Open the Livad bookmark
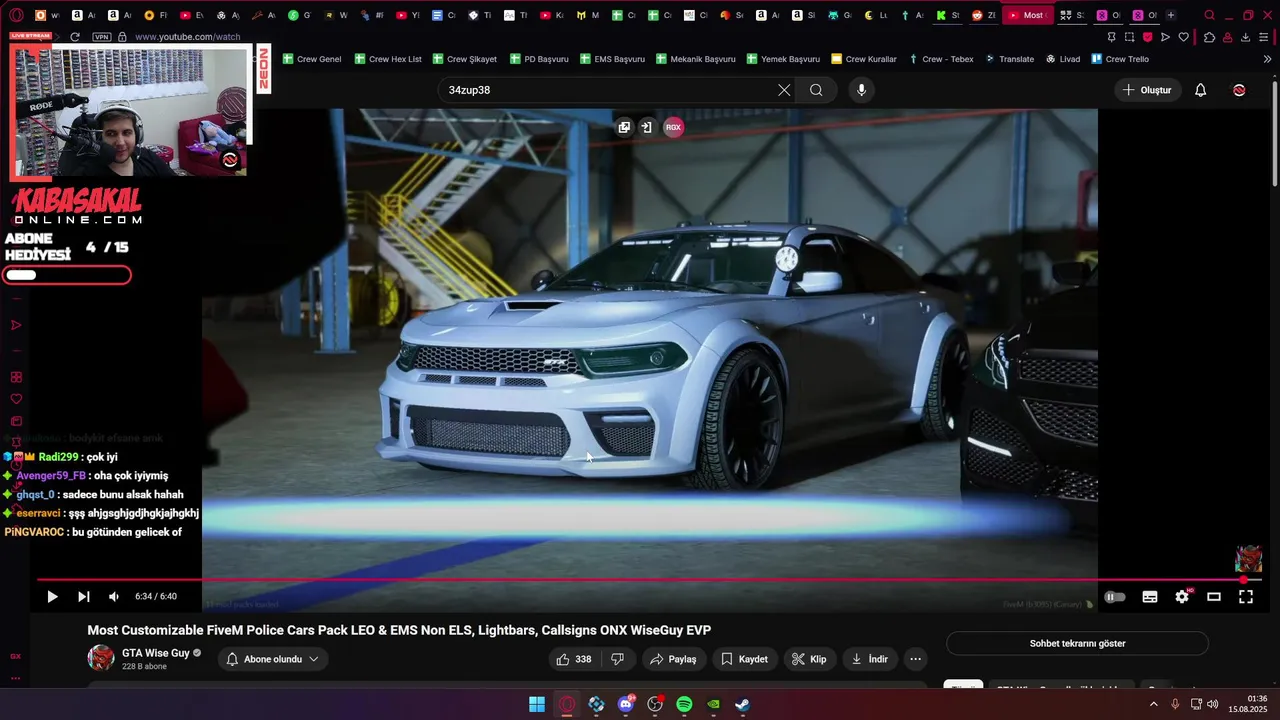The height and width of the screenshot is (720, 1280). (1063, 59)
